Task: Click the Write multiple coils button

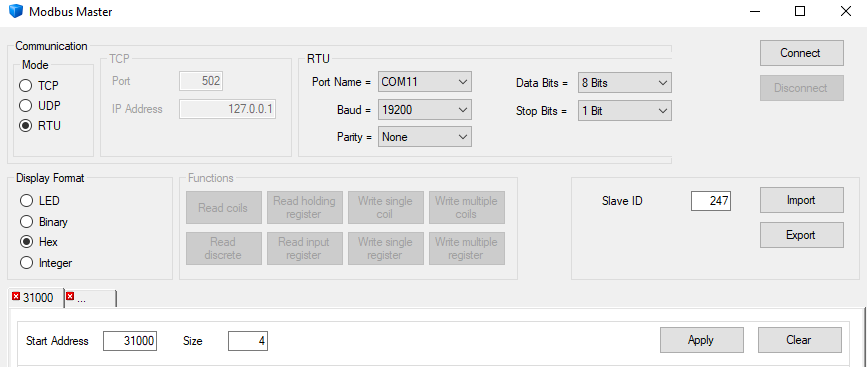Action: (x=467, y=208)
